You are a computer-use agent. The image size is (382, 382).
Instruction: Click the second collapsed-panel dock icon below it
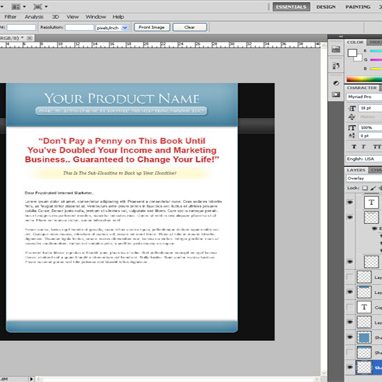tap(336, 66)
